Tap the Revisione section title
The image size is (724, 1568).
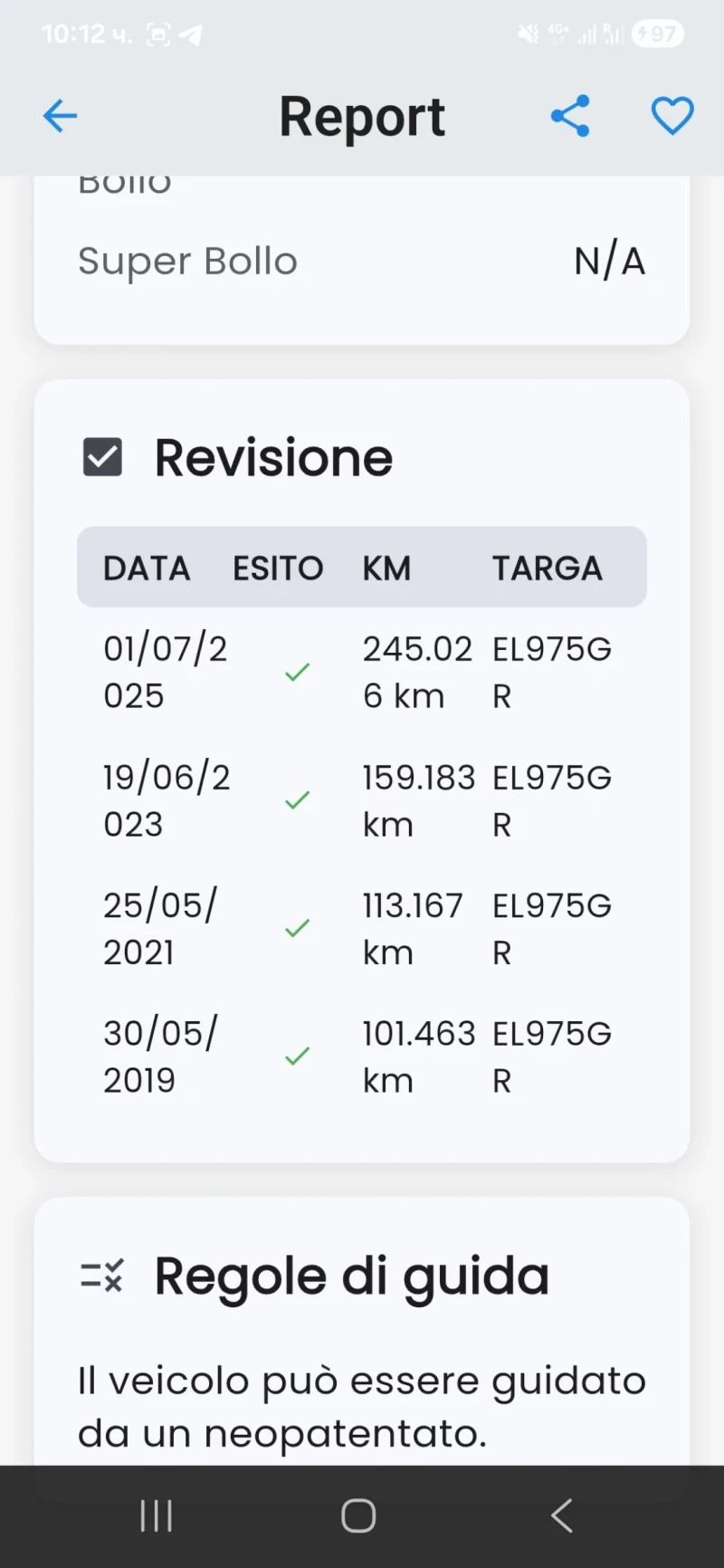point(273,457)
